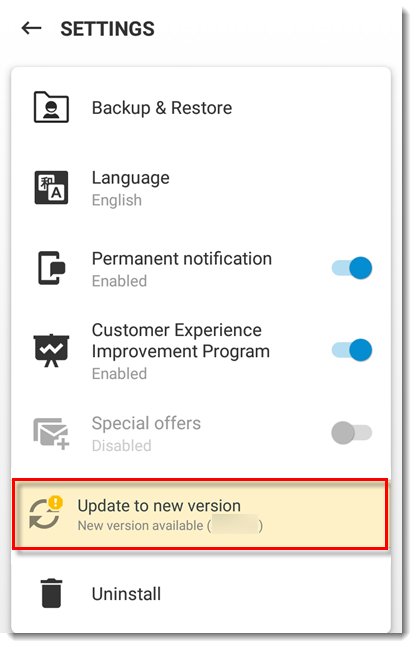Viewport: 417px width, 648px height.
Task: Click the Permanent notification phone icon
Action: pyautogui.click(x=52, y=268)
